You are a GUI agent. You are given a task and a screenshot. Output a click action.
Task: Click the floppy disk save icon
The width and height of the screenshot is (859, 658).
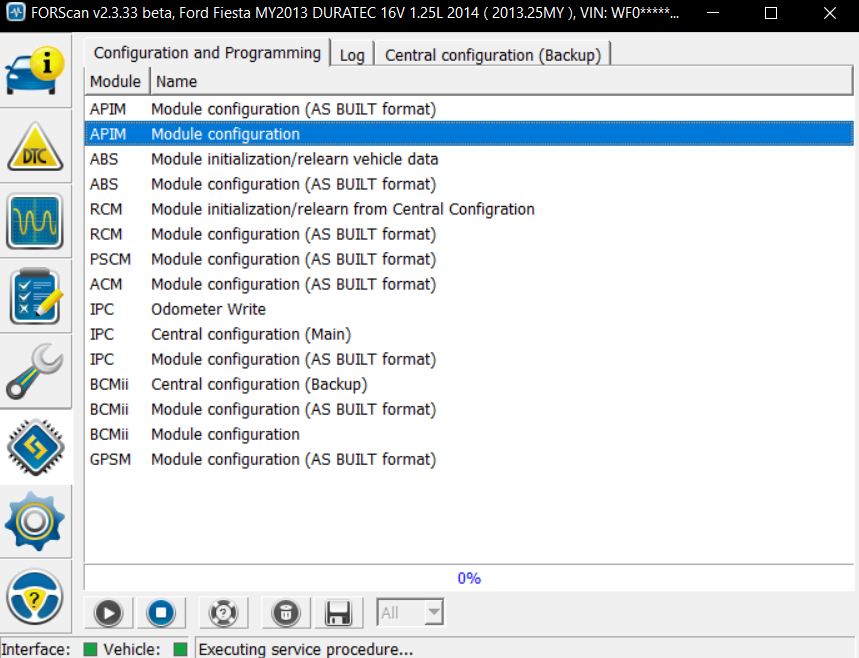point(338,613)
